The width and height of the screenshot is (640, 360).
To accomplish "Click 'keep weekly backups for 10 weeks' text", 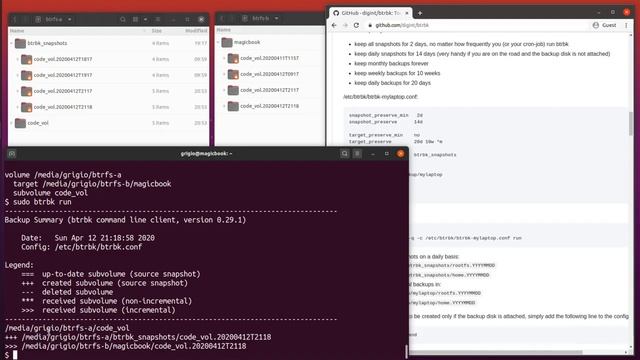I will 397,73.
